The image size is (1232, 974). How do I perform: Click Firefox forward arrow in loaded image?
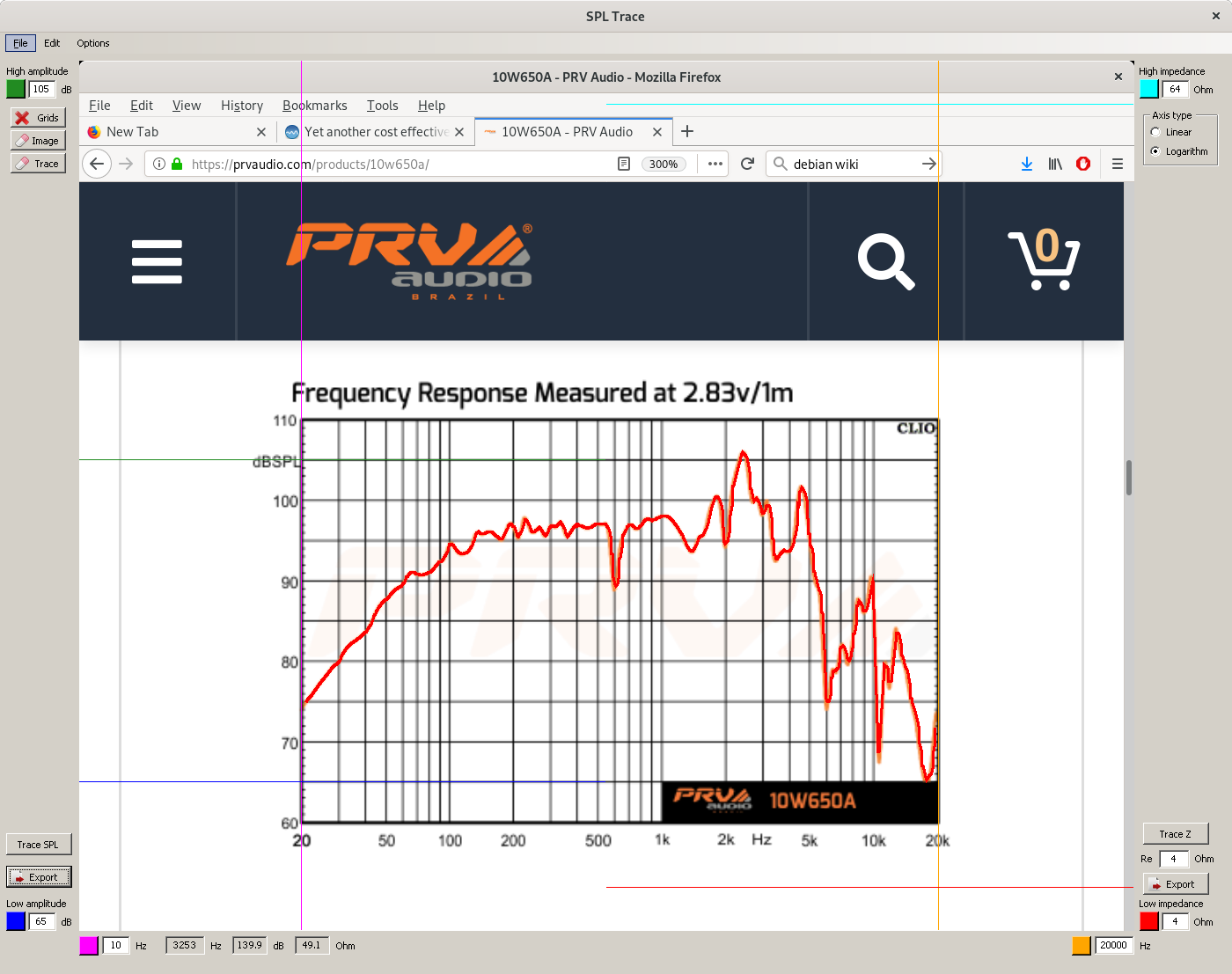pos(126,164)
